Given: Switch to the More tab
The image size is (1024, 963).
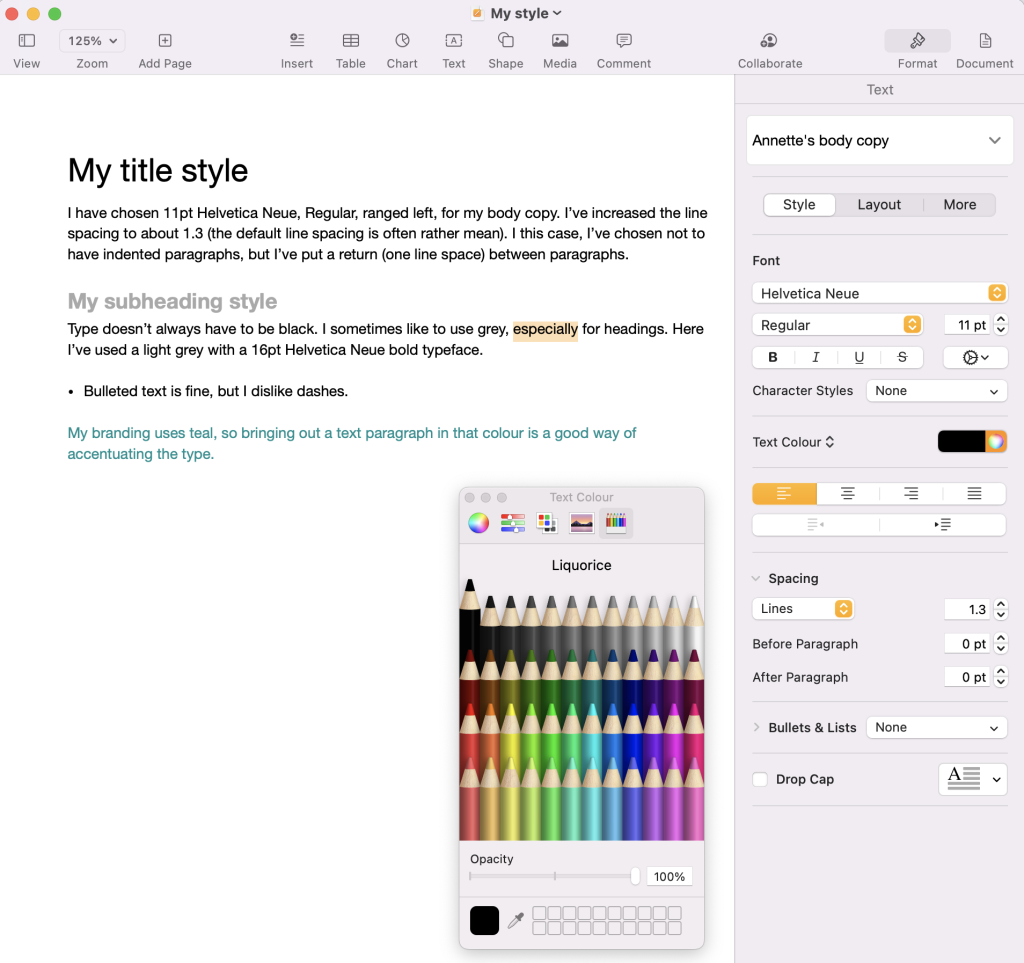Looking at the screenshot, I should pyautogui.click(x=959, y=204).
